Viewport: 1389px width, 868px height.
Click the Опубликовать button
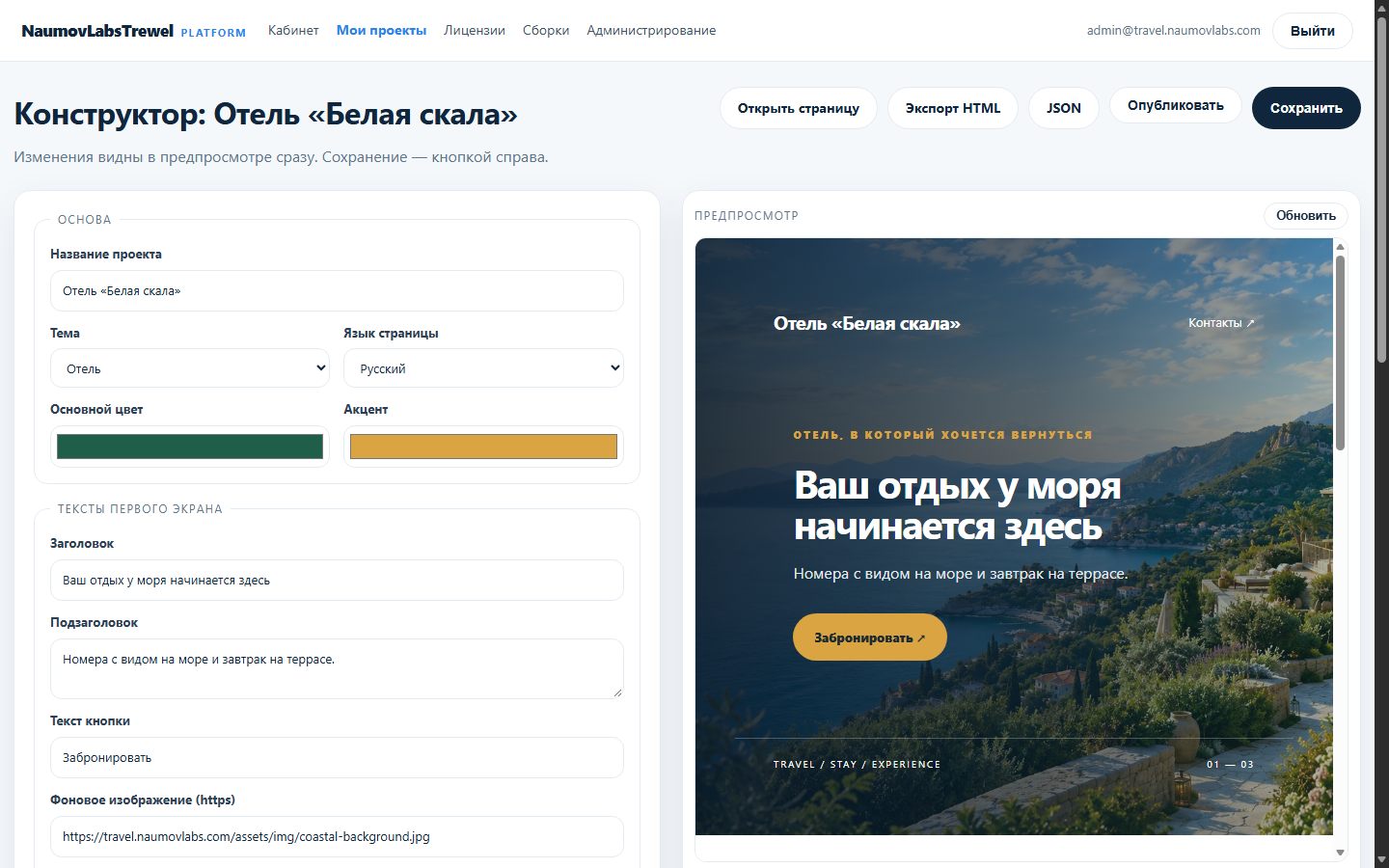pos(1176,106)
